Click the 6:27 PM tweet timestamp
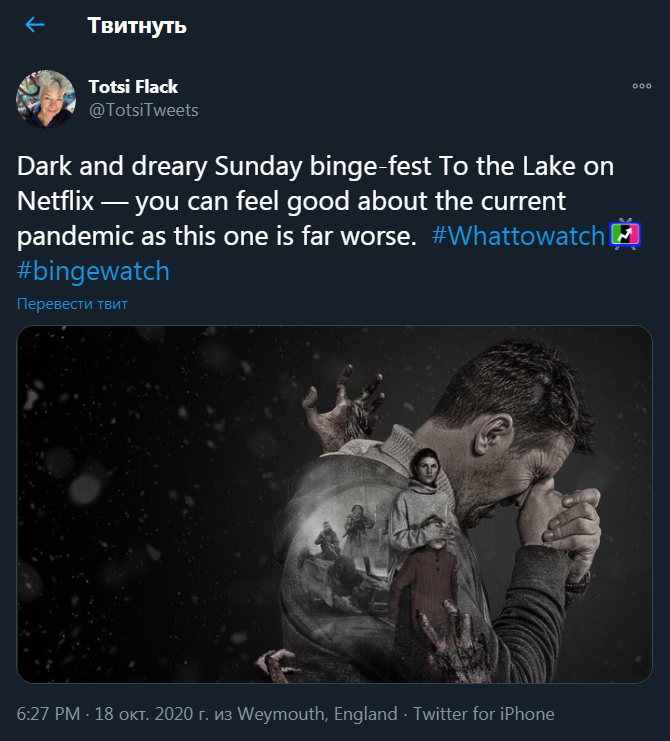 (x=50, y=714)
